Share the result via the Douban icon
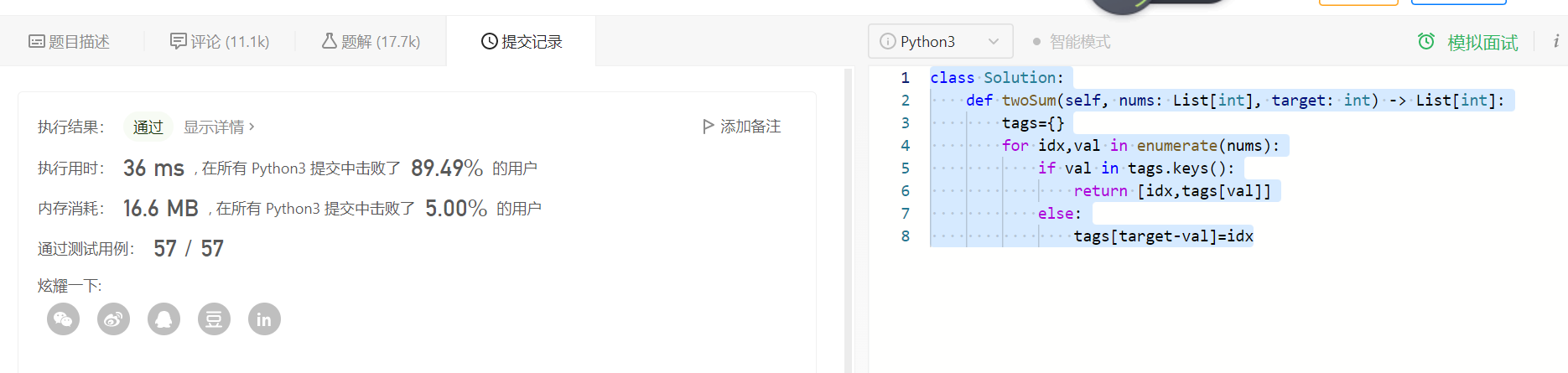Viewport: 1568px width, 373px height. (214, 319)
